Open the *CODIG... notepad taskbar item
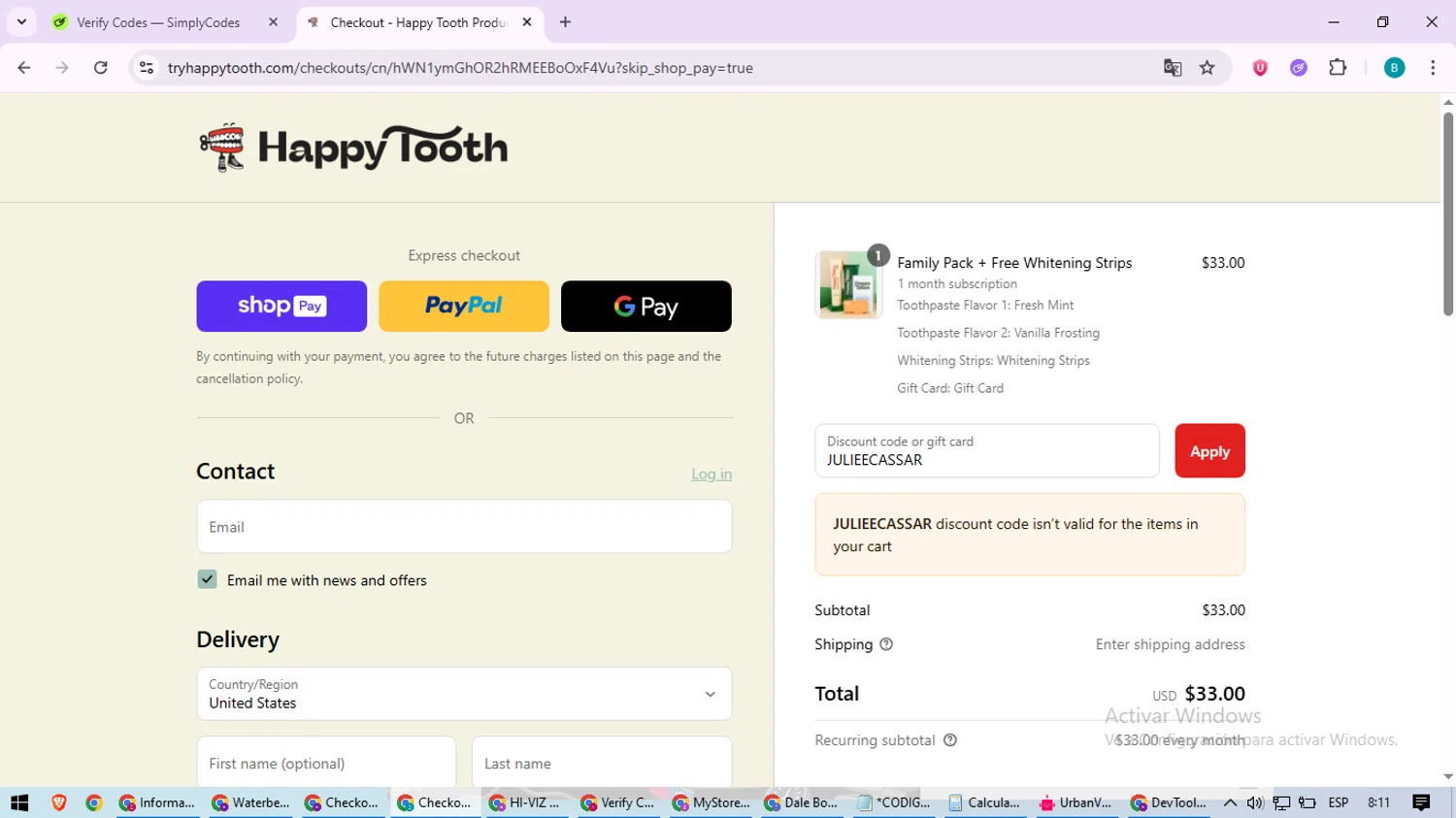Viewport: 1456px width, 818px height. (894, 802)
